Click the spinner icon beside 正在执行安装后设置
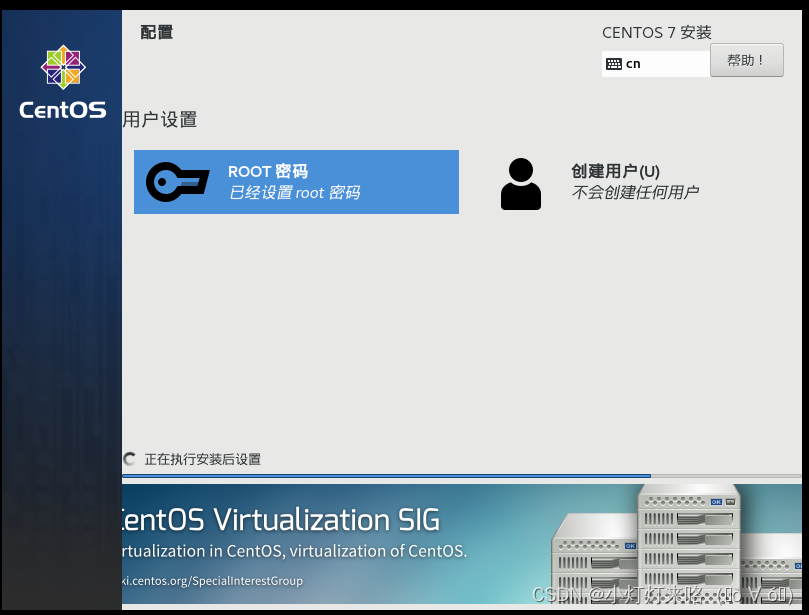 point(130,458)
